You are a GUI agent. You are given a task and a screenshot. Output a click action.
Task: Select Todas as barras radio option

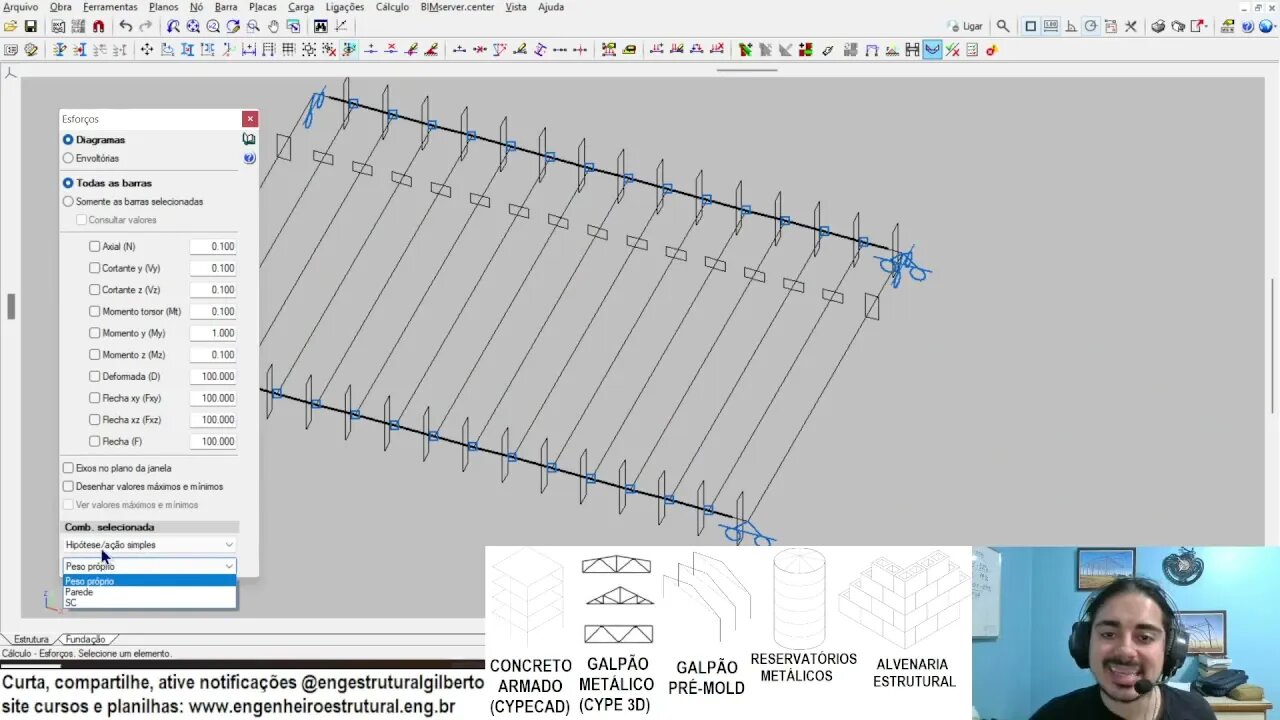68,183
